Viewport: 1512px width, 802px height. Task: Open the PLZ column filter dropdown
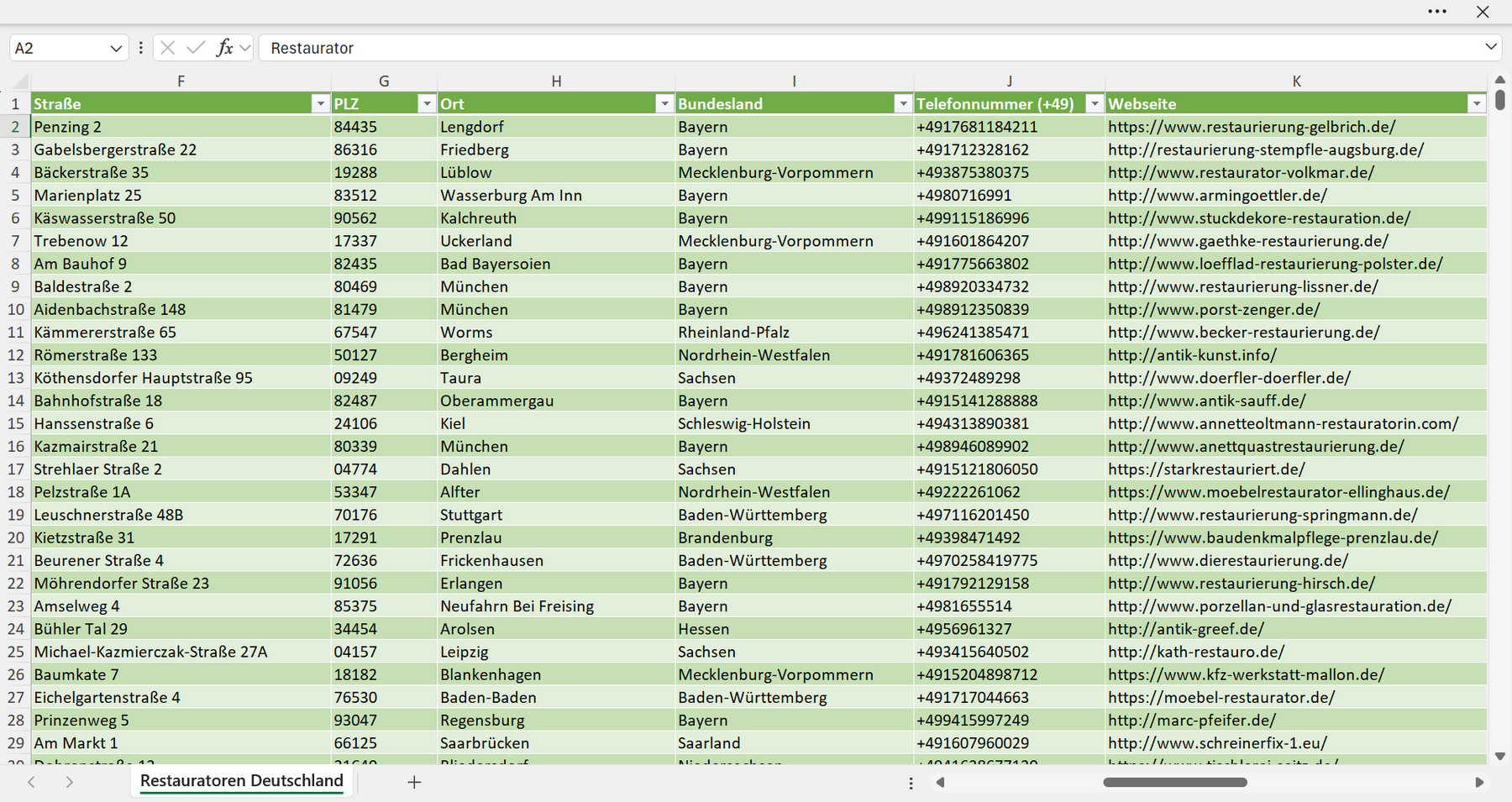pos(427,104)
